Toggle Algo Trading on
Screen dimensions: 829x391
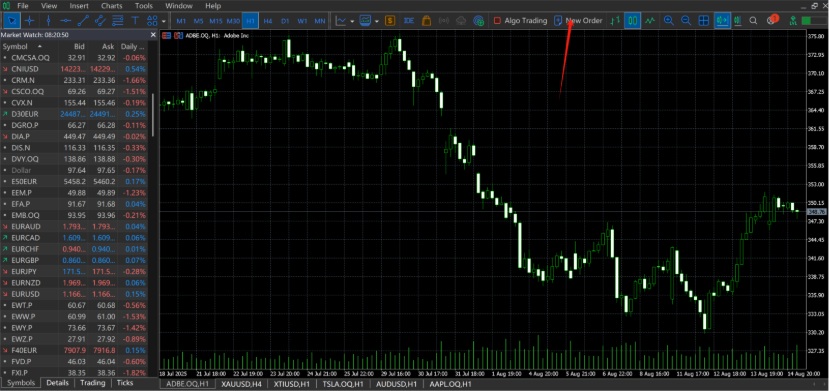tap(520, 21)
